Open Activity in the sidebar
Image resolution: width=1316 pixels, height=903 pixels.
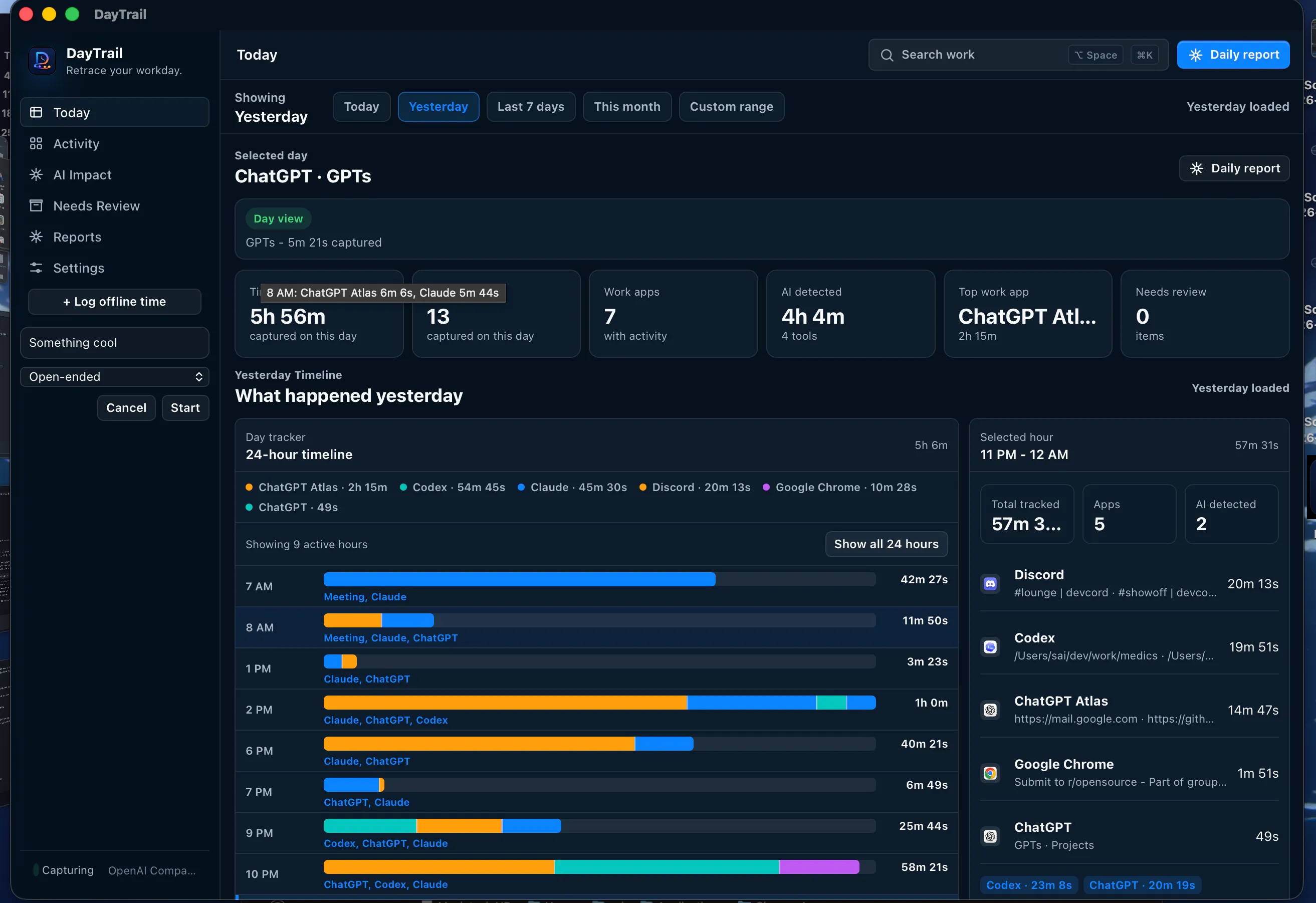coord(115,144)
